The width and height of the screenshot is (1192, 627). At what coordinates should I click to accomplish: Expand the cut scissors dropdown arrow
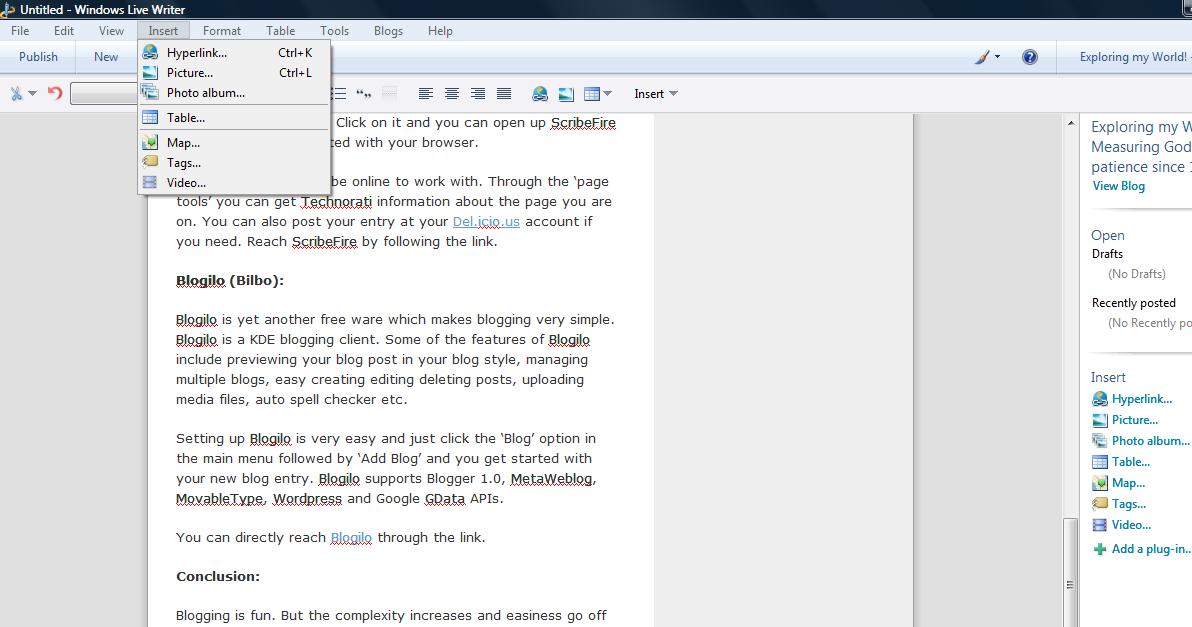point(32,94)
